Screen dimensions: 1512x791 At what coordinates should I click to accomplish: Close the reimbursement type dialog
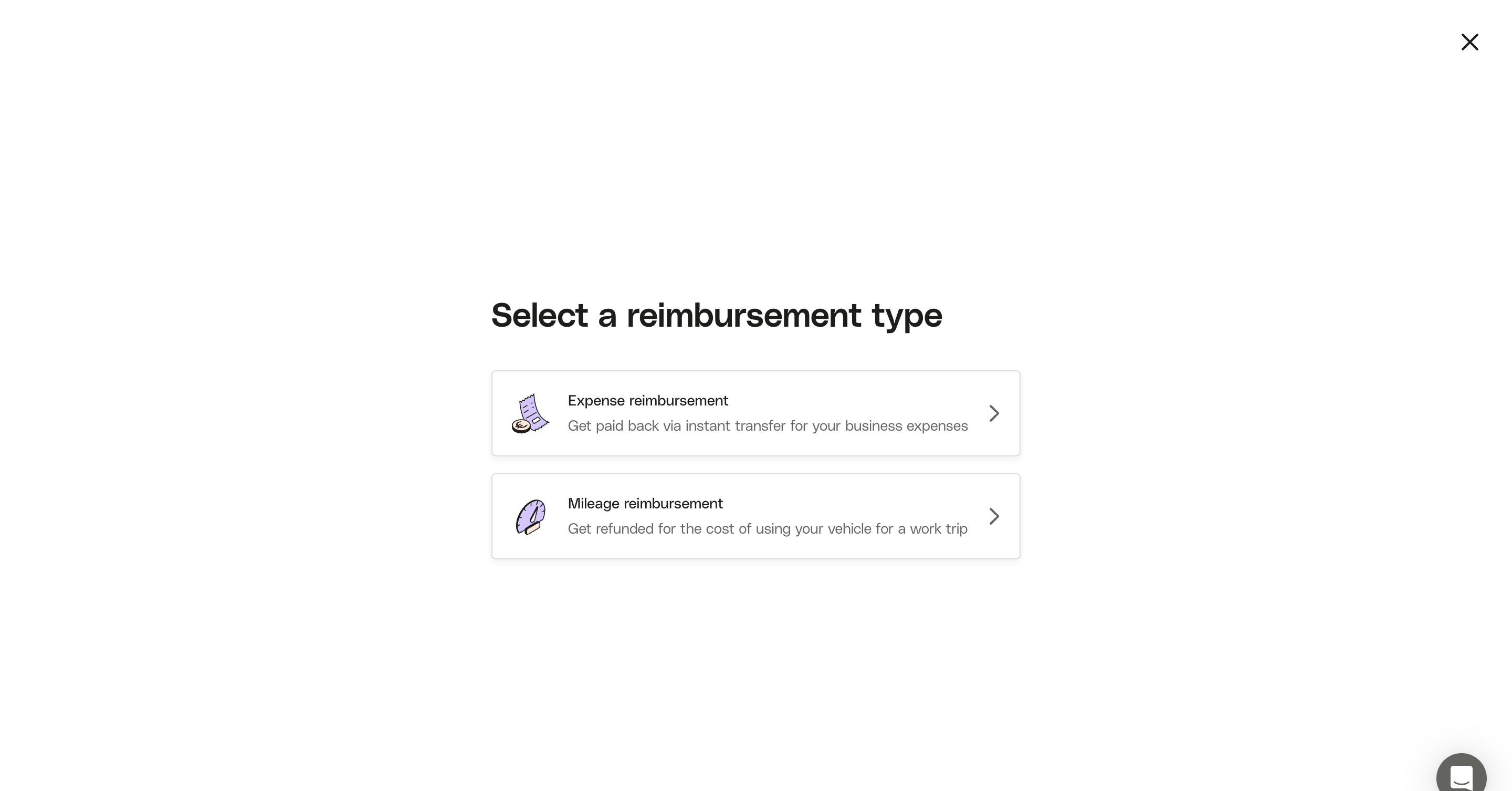1469,42
